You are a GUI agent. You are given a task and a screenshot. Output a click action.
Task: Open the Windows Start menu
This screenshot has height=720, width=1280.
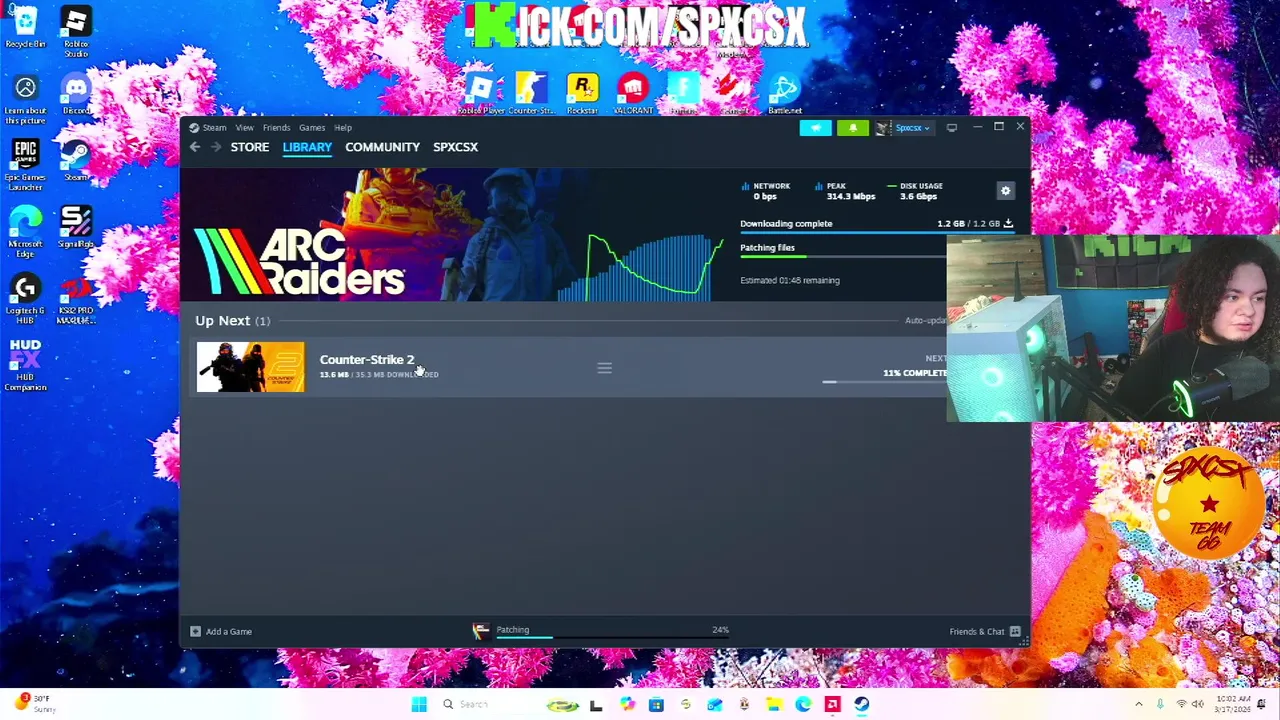coord(419,705)
